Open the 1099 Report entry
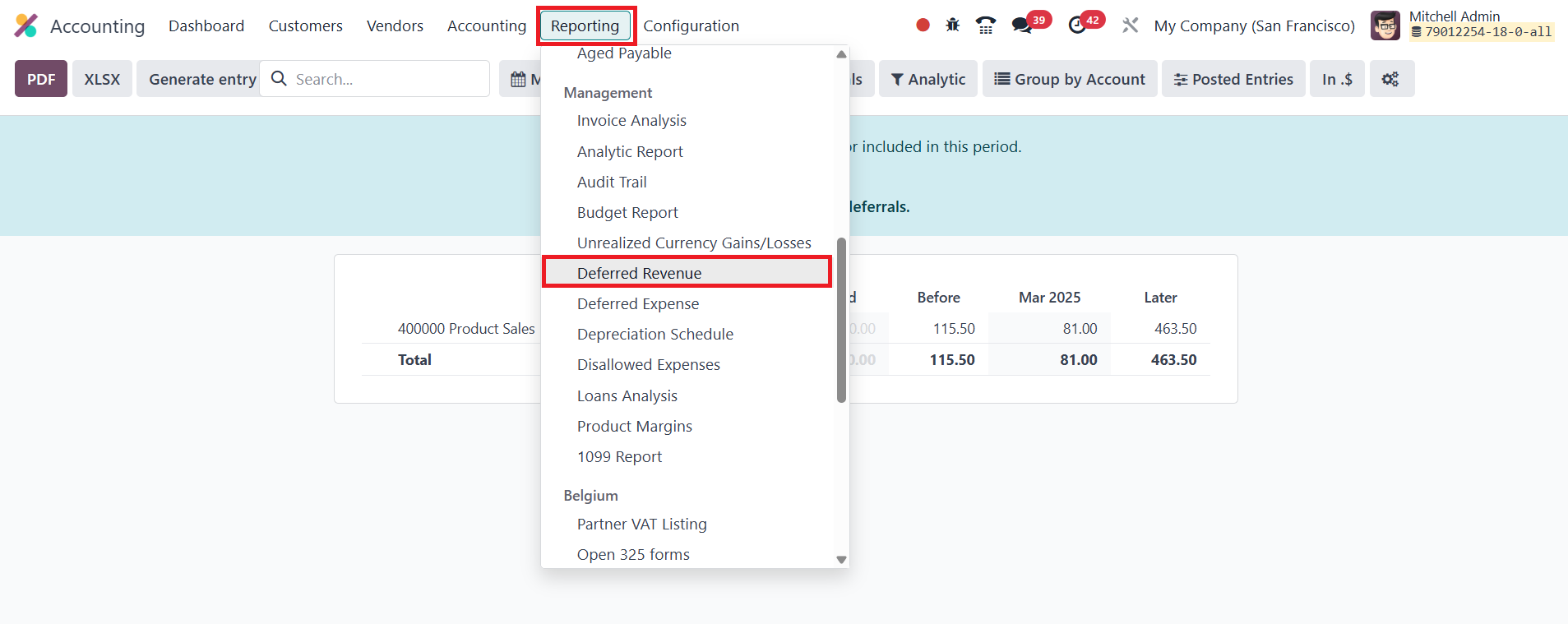 [x=619, y=456]
